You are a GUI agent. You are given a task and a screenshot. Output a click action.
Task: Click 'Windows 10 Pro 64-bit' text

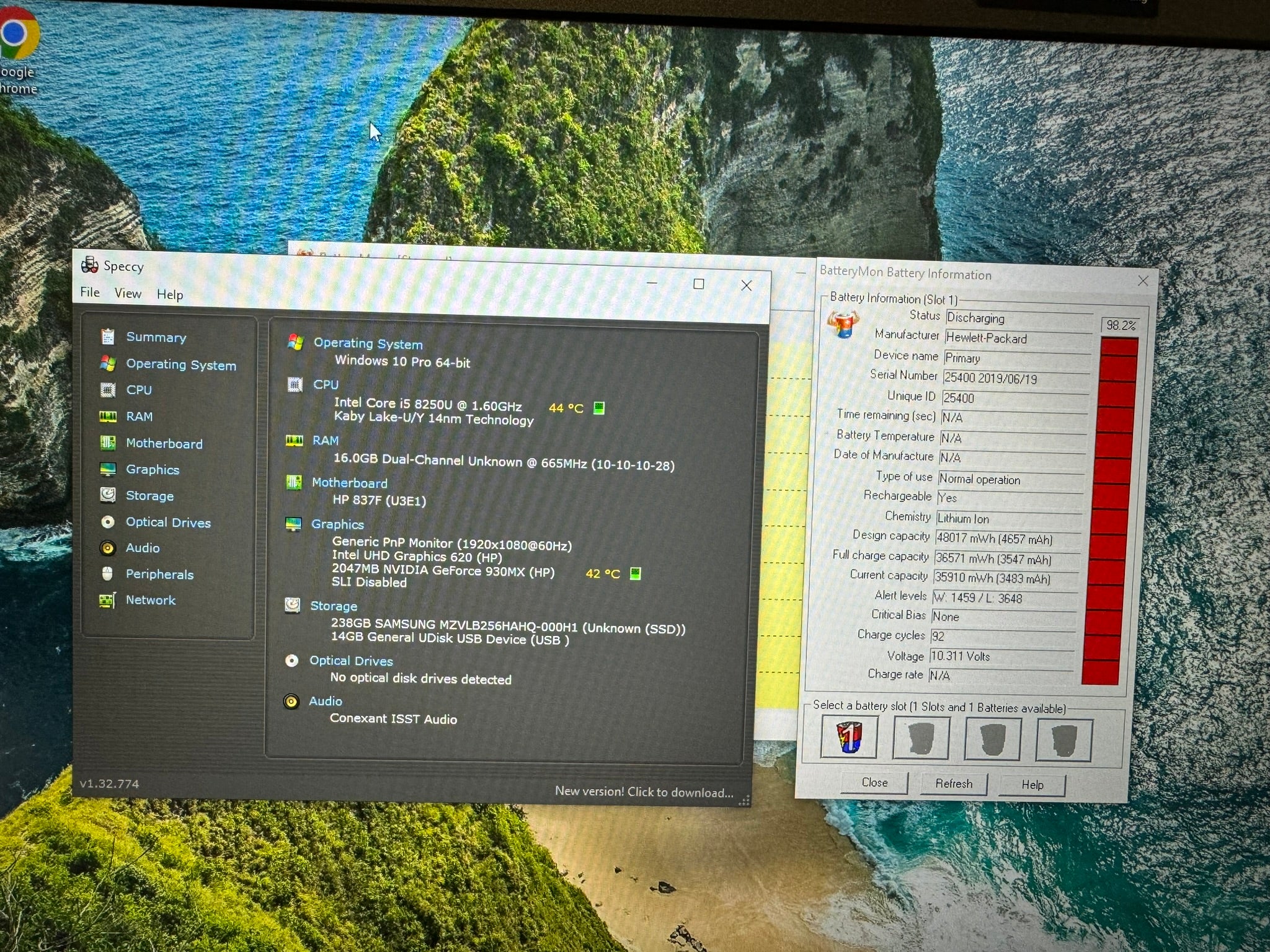point(402,361)
